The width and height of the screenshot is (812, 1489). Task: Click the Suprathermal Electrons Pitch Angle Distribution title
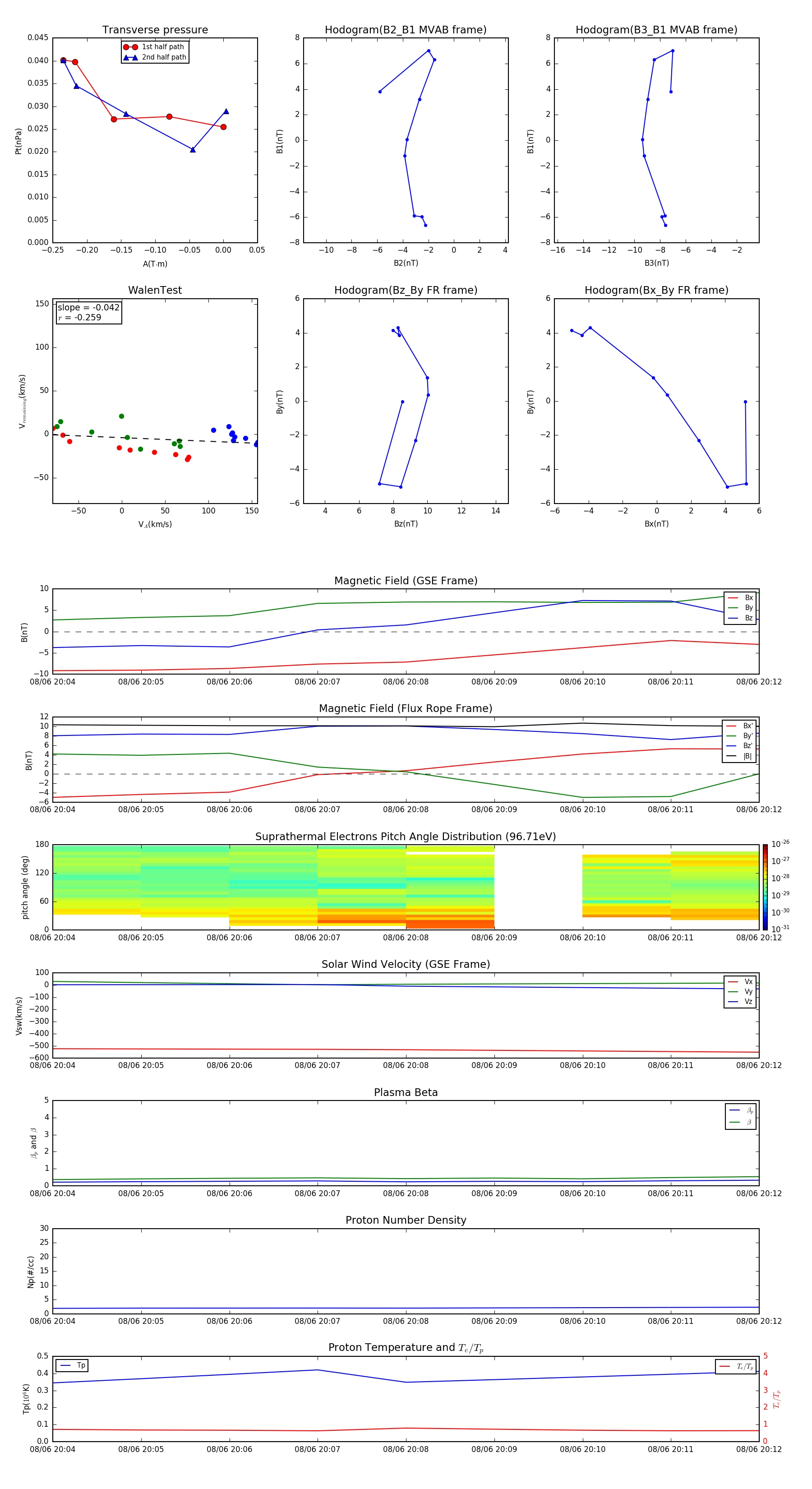406,837
